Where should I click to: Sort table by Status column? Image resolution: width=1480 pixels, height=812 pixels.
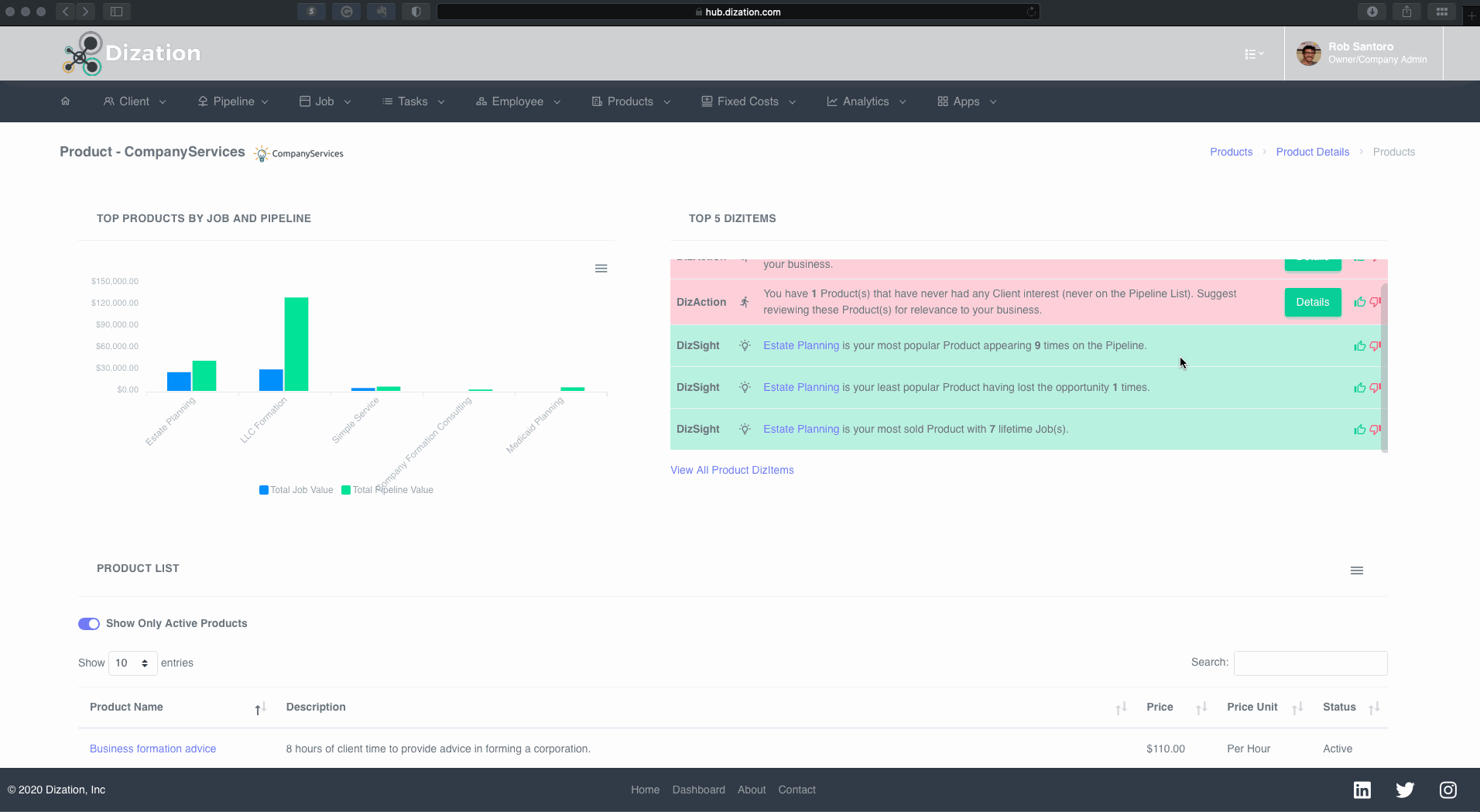pyautogui.click(x=1350, y=708)
